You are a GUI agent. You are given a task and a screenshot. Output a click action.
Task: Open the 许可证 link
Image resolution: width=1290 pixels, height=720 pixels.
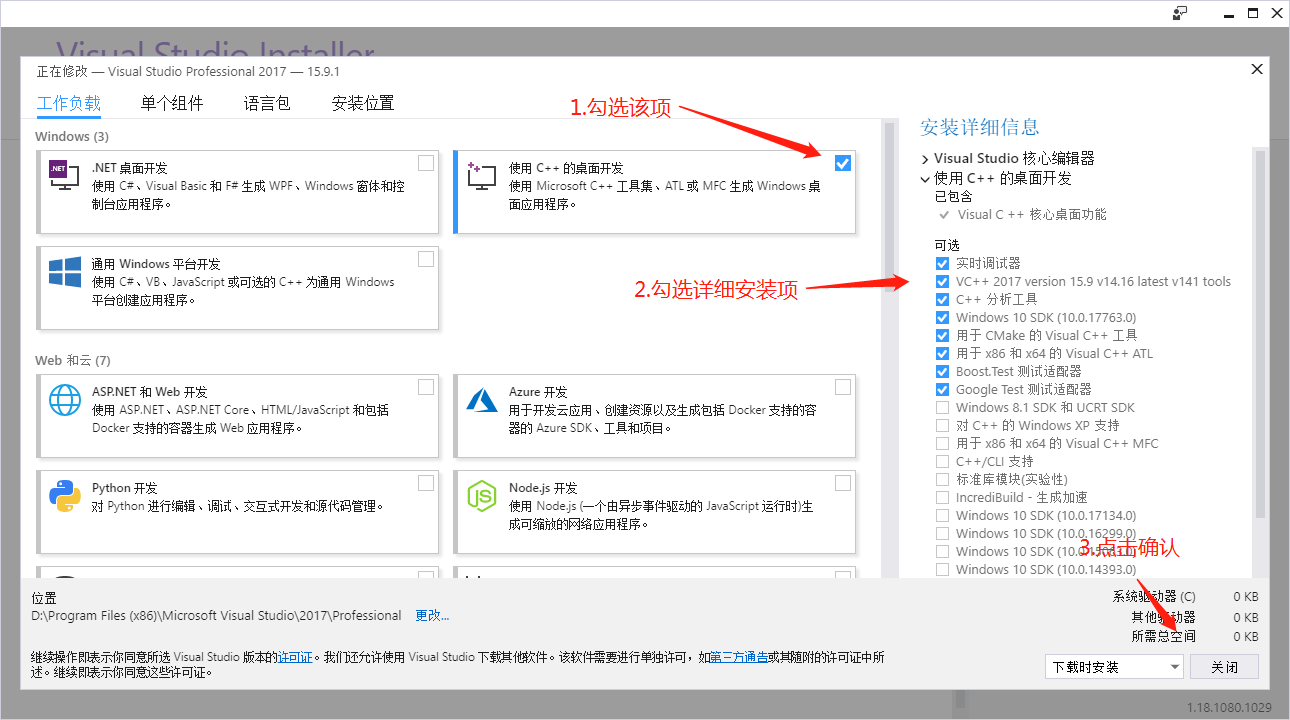[294, 658]
